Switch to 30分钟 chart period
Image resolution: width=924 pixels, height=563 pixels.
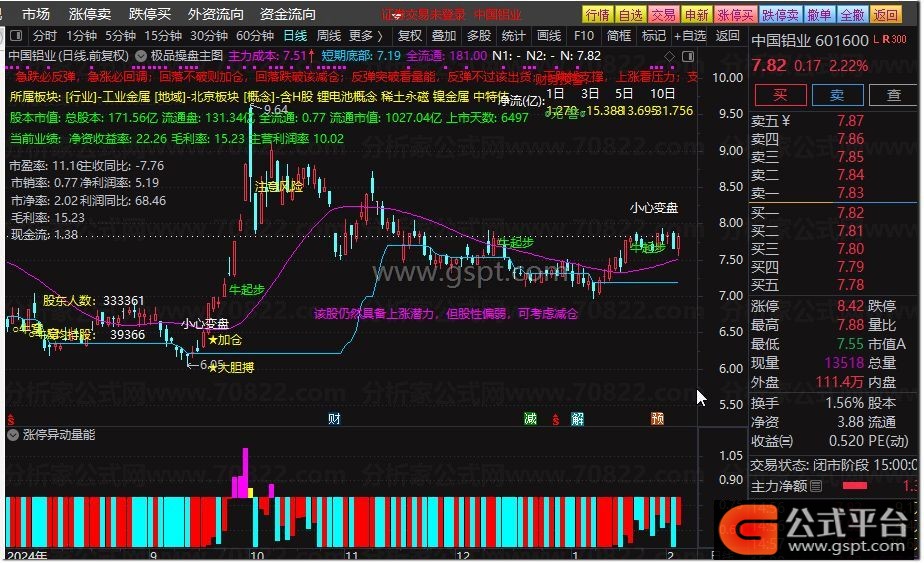[209, 36]
